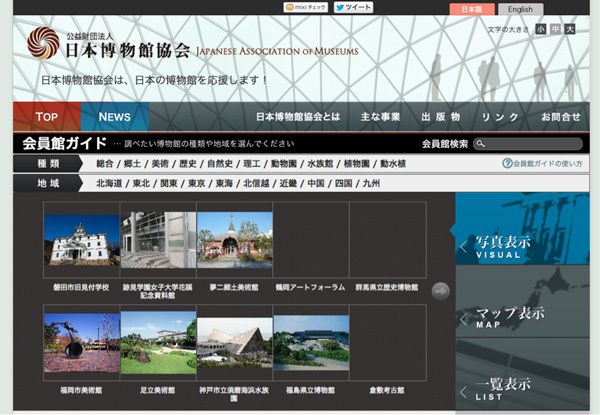Filter by type 水族館

320,164
